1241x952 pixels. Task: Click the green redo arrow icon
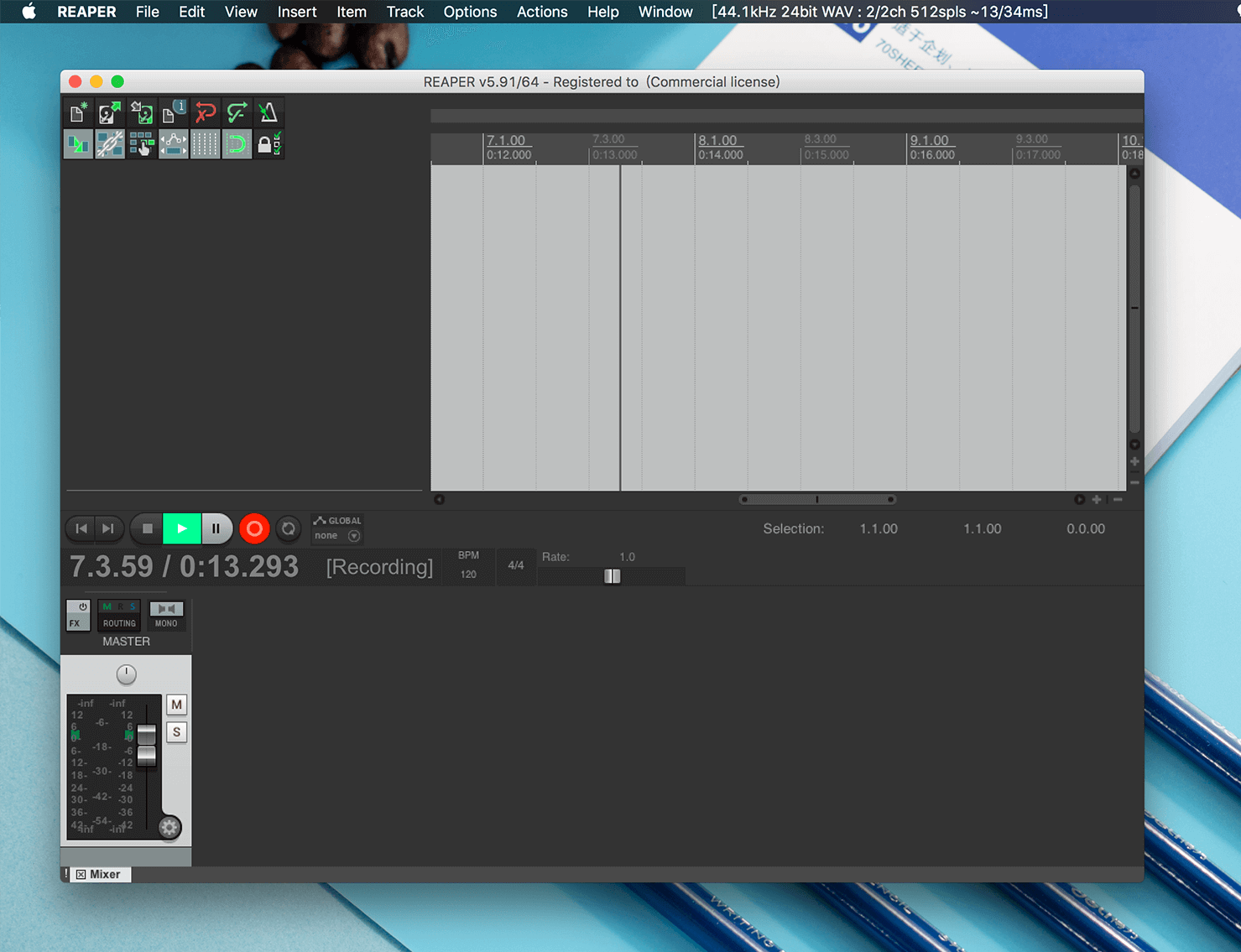(x=237, y=112)
